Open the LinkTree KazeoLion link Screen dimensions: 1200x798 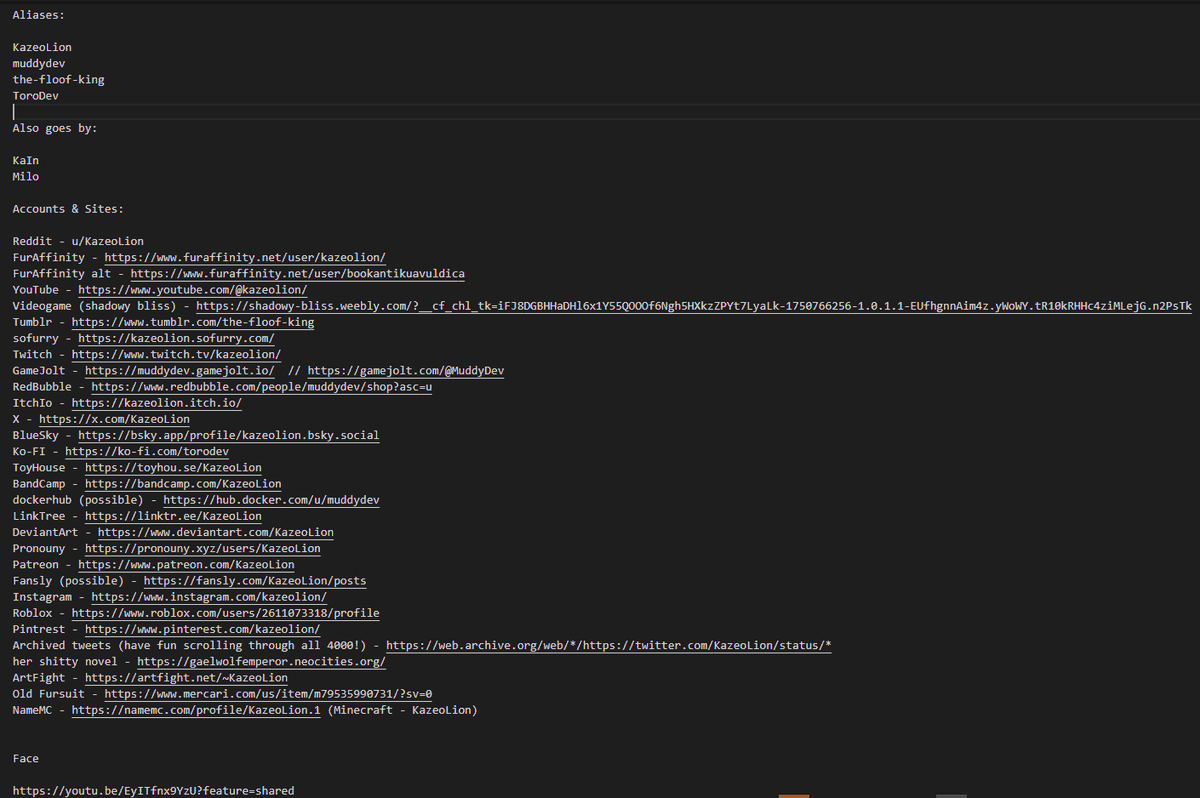pyautogui.click(x=173, y=516)
